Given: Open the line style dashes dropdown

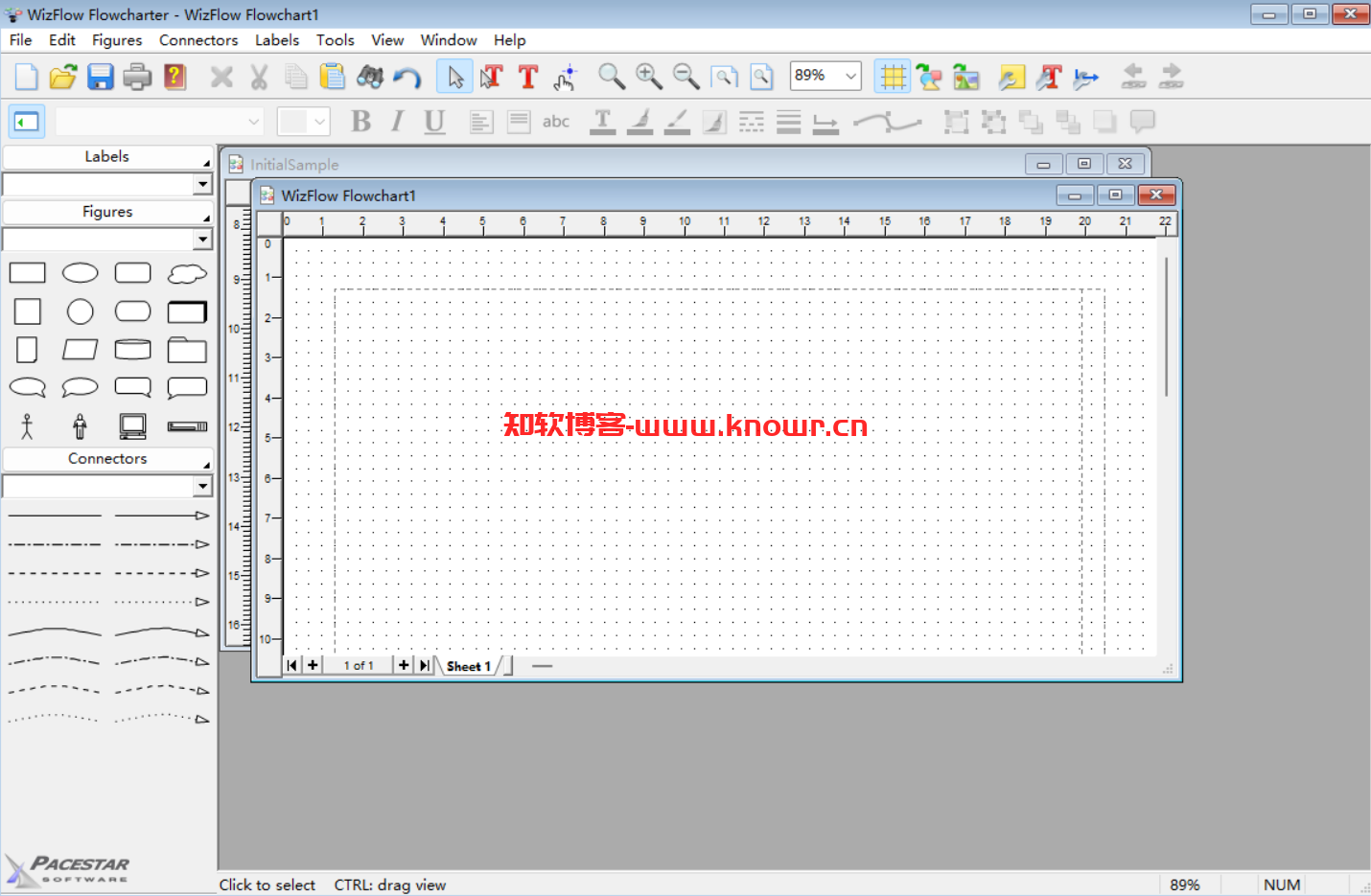Looking at the screenshot, I should click(x=752, y=122).
